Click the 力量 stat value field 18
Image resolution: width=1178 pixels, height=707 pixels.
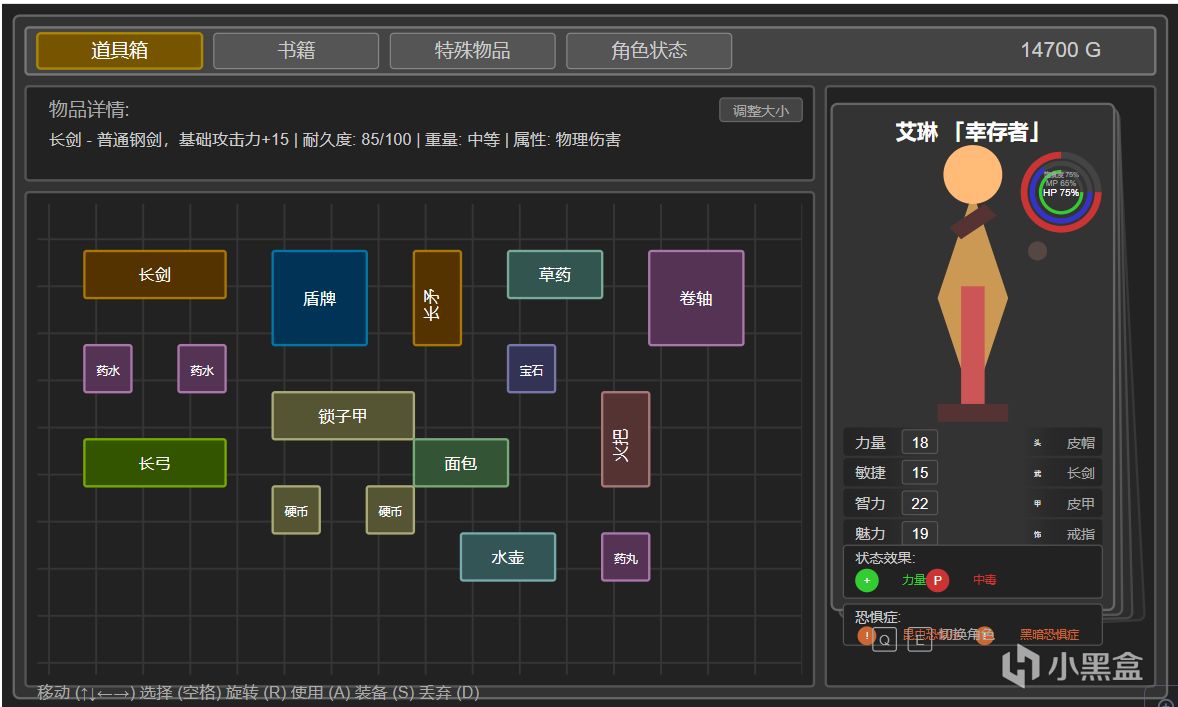[920, 443]
